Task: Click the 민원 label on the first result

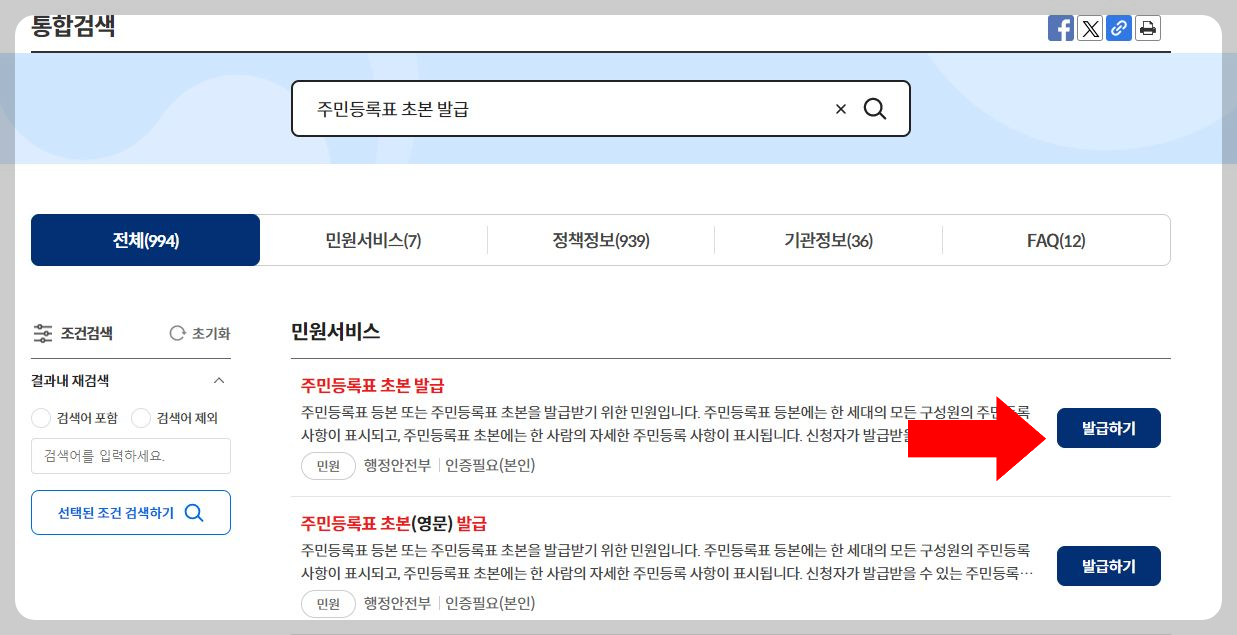Action: 328,465
